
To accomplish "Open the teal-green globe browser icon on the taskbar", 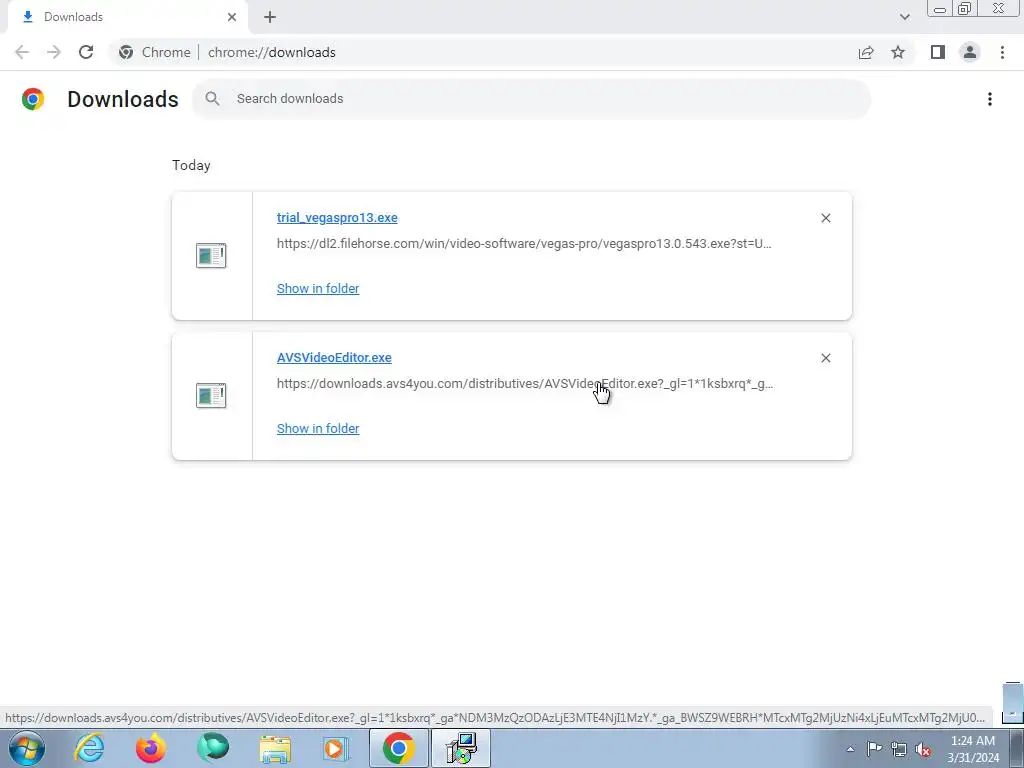I will point(213,748).
